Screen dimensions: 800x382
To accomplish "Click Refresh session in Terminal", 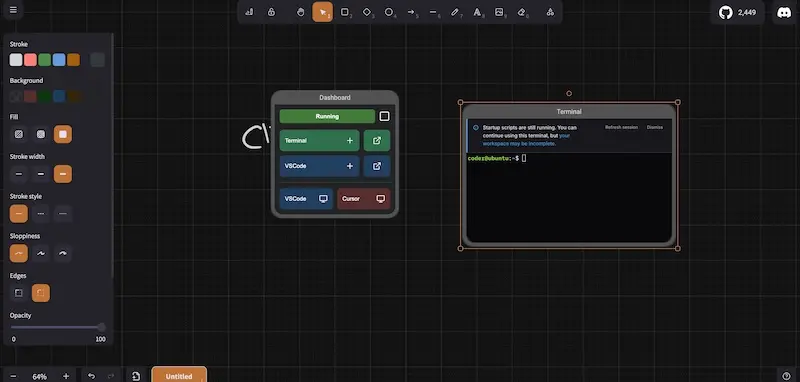I will (621, 128).
